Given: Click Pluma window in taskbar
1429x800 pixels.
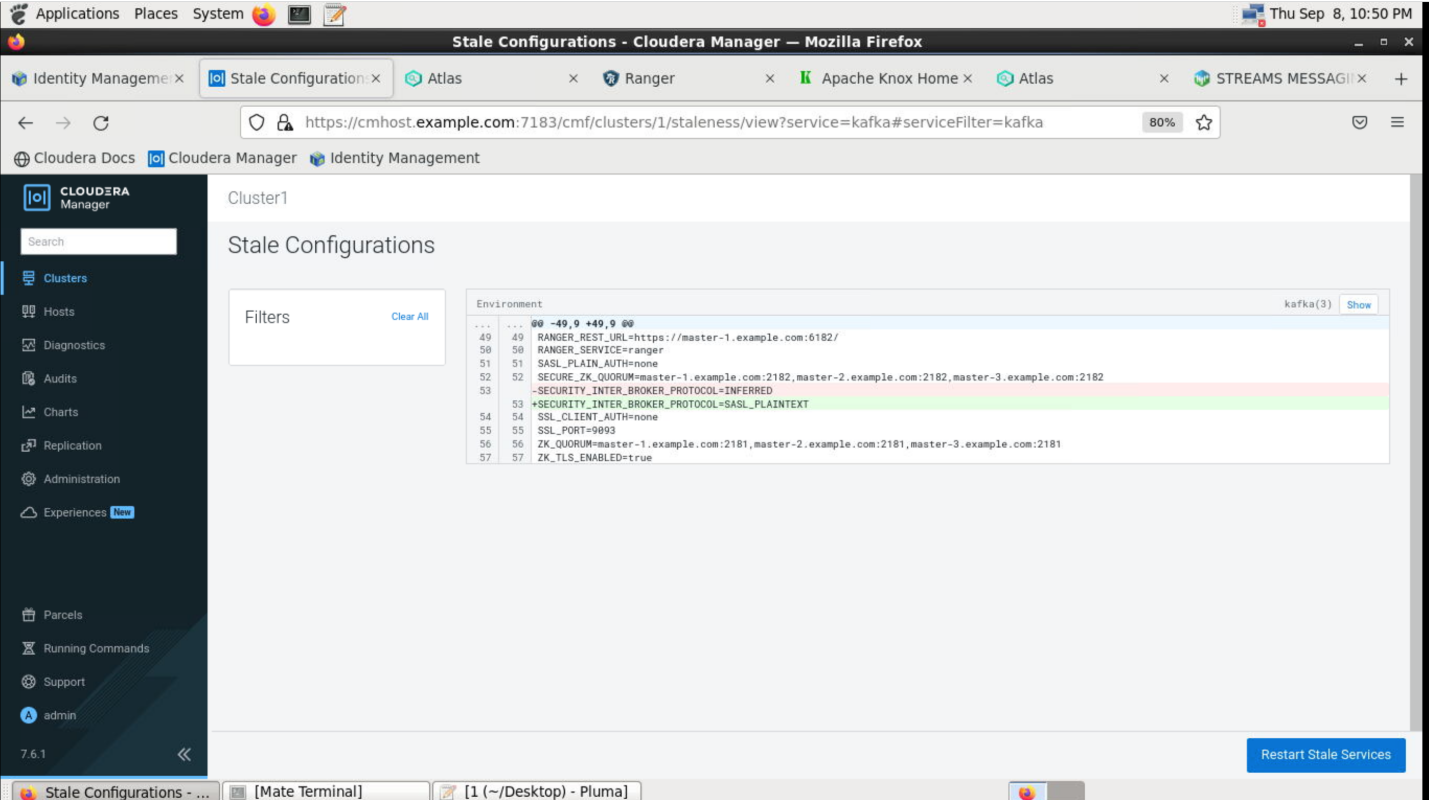Looking at the screenshot, I should point(537,791).
